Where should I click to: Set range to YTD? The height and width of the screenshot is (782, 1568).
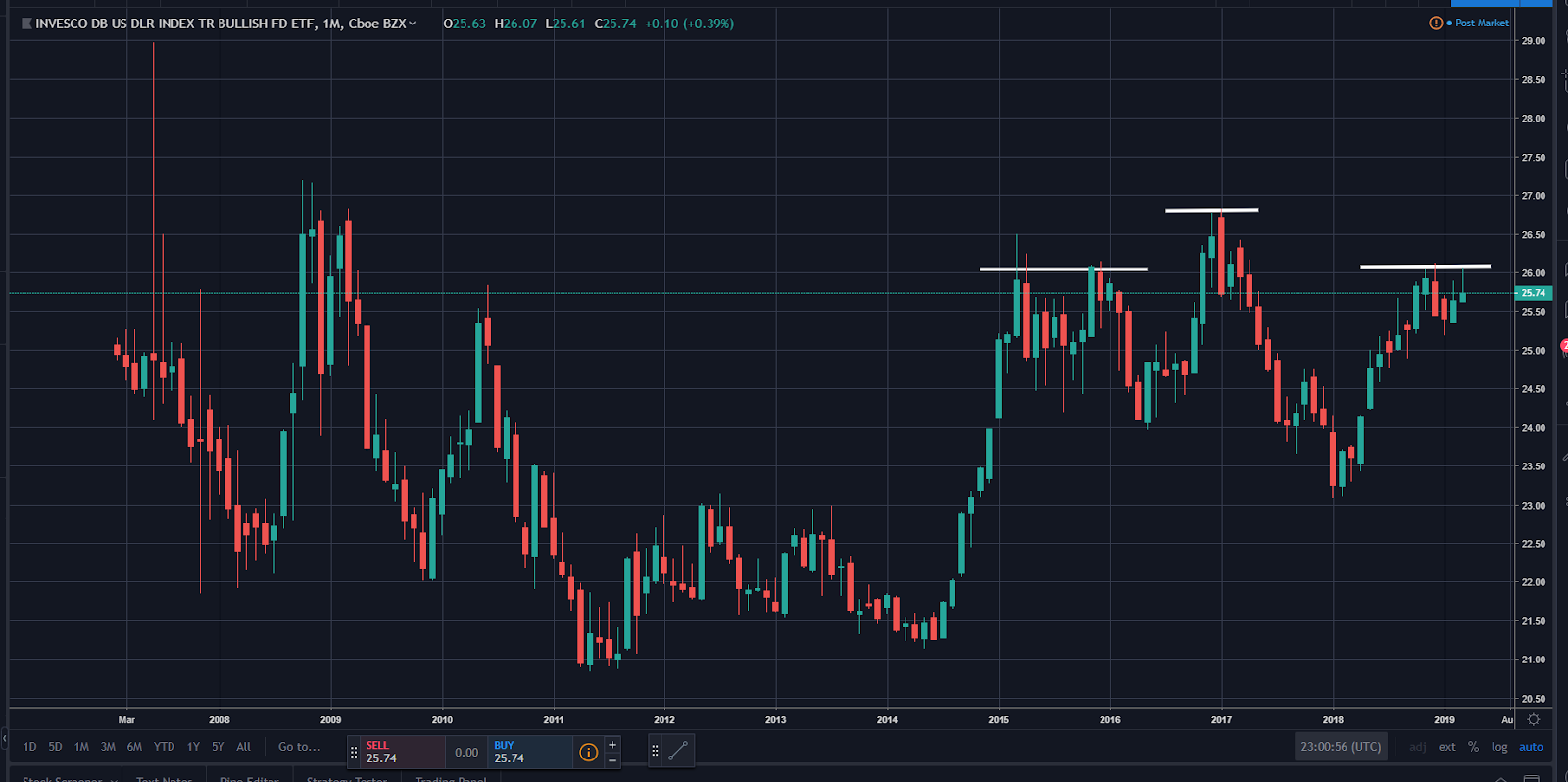(x=165, y=747)
